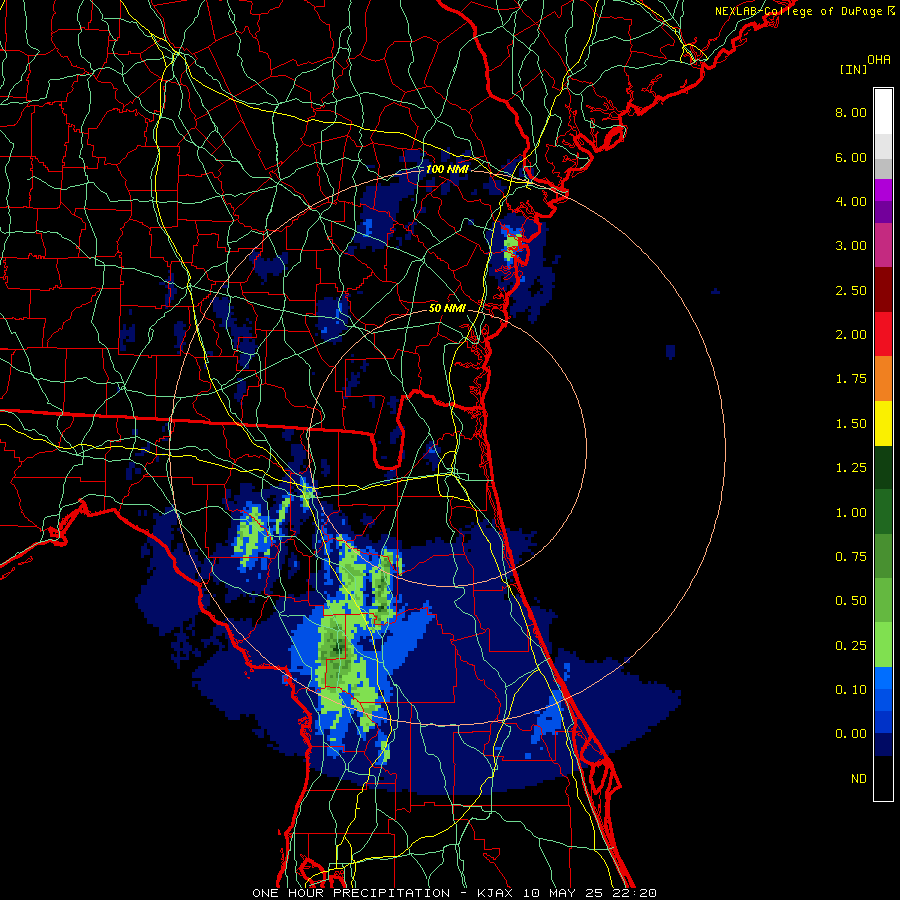The height and width of the screenshot is (900, 900).
Task: Click the 0.00 legend value
Action: point(851,734)
